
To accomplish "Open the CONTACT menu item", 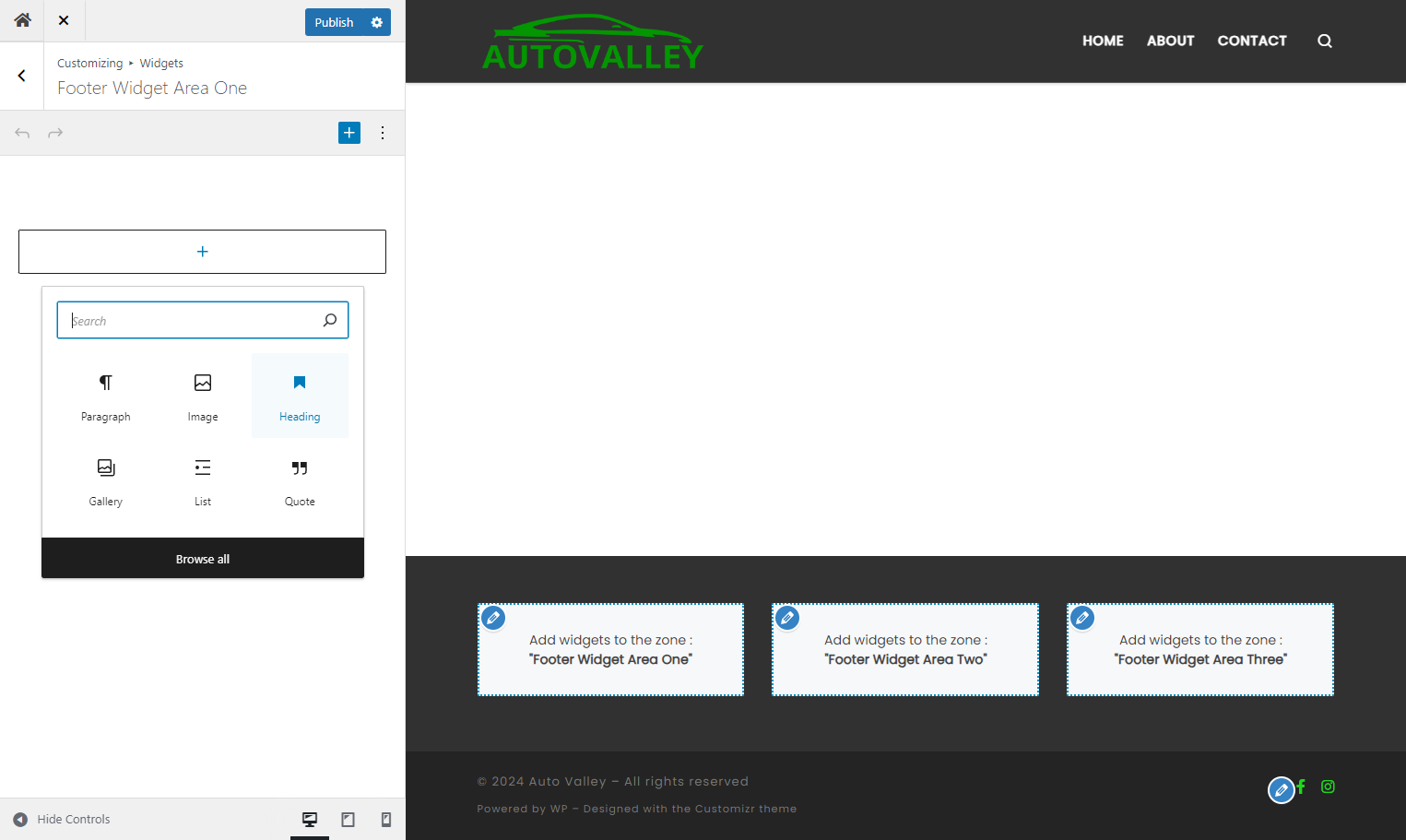I will coord(1252,41).
